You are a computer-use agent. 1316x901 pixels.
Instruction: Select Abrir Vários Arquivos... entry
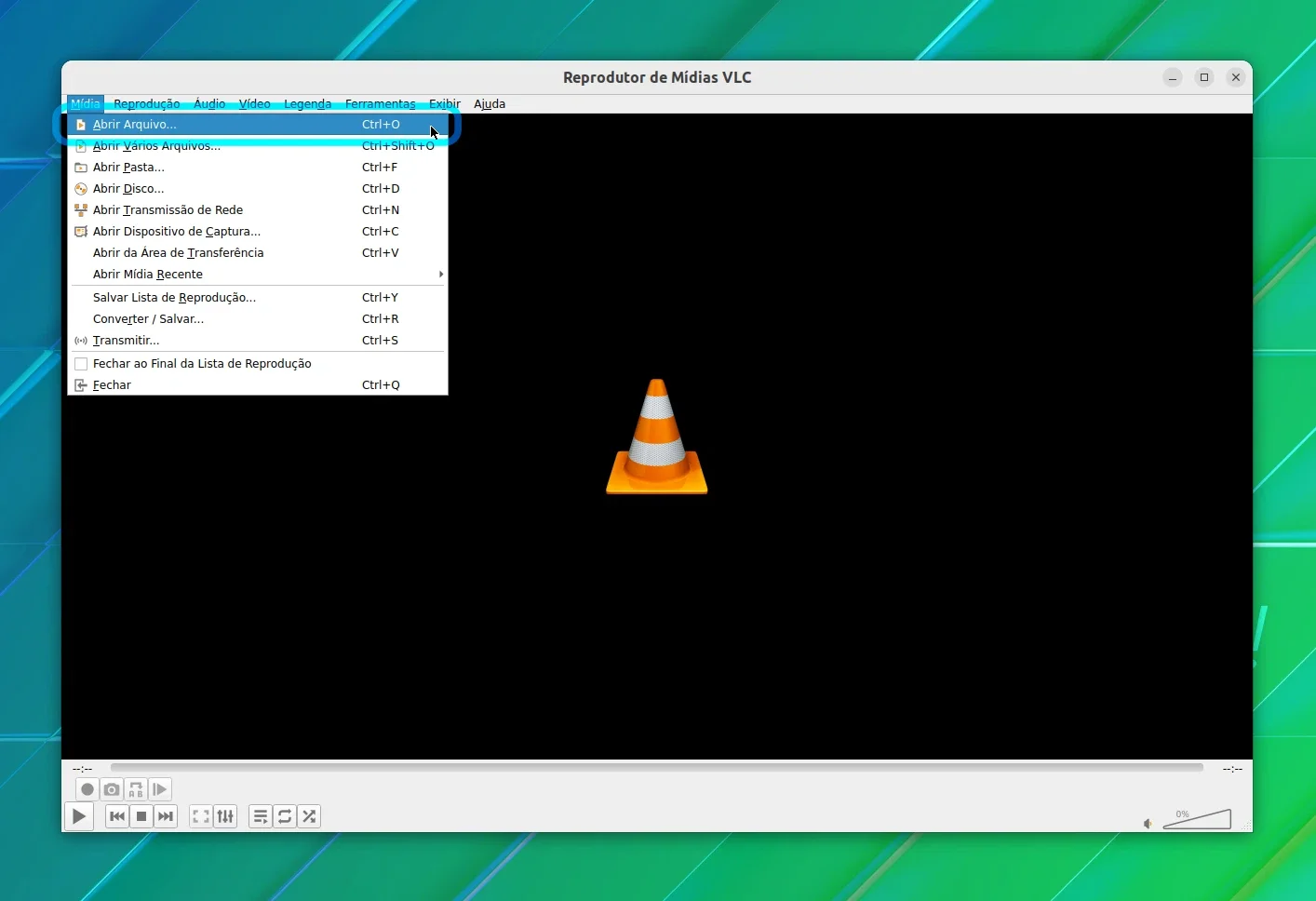[258, 145]
